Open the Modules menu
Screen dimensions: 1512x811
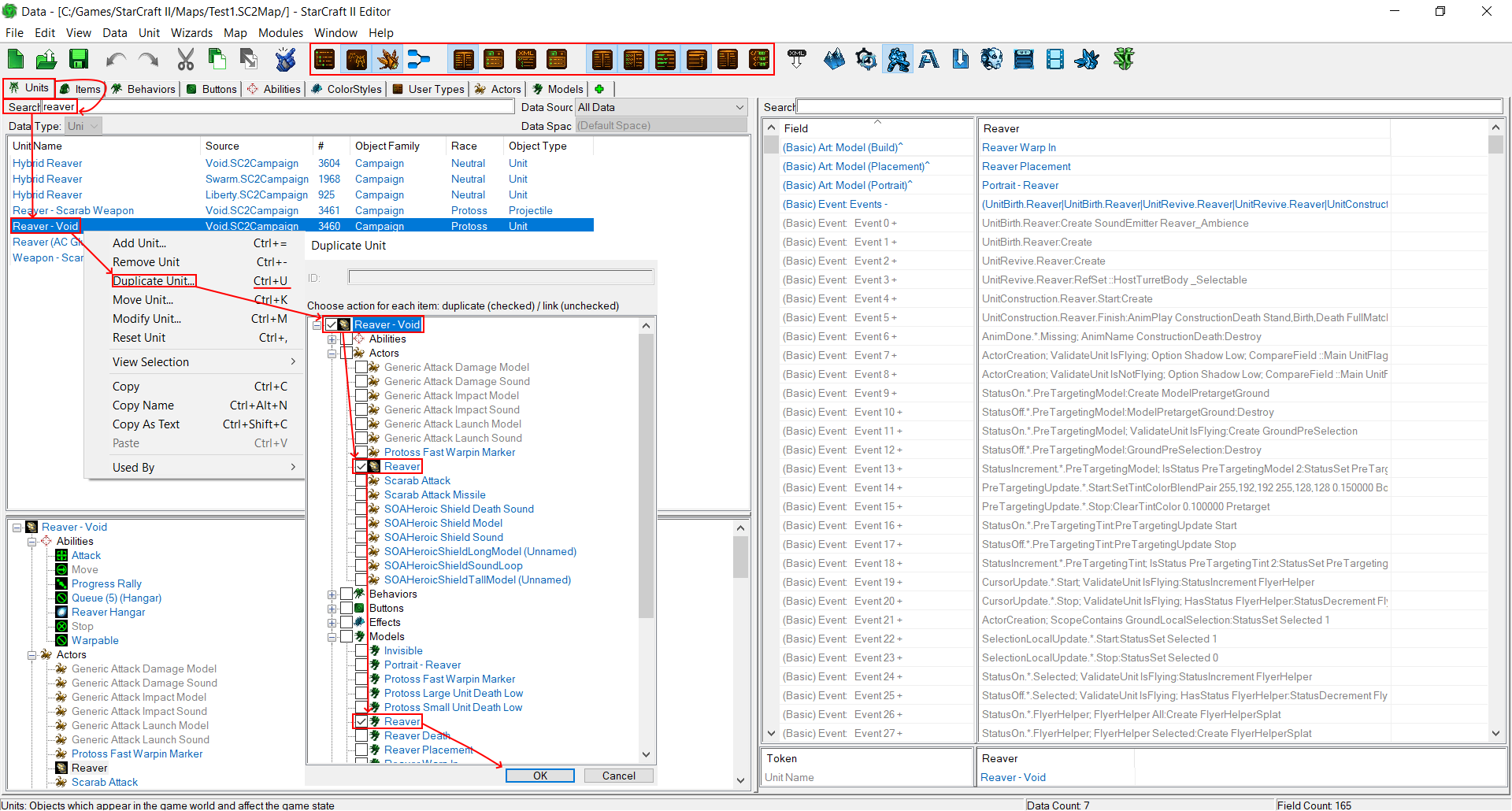[280, 33]
